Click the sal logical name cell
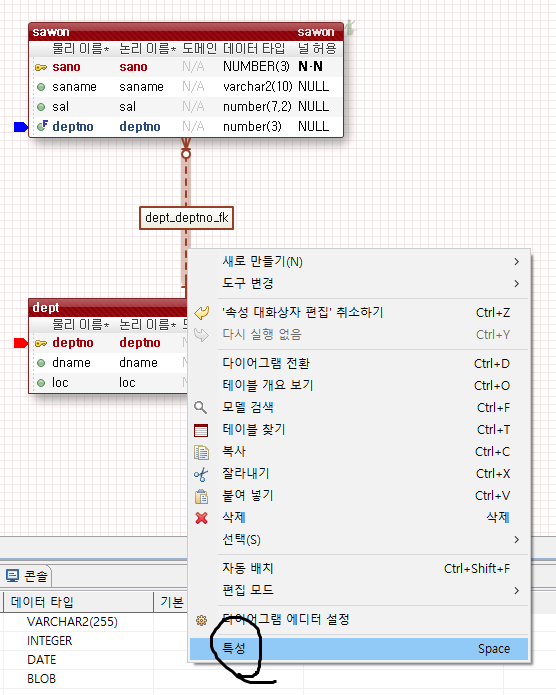 click(x=127, y=107)
